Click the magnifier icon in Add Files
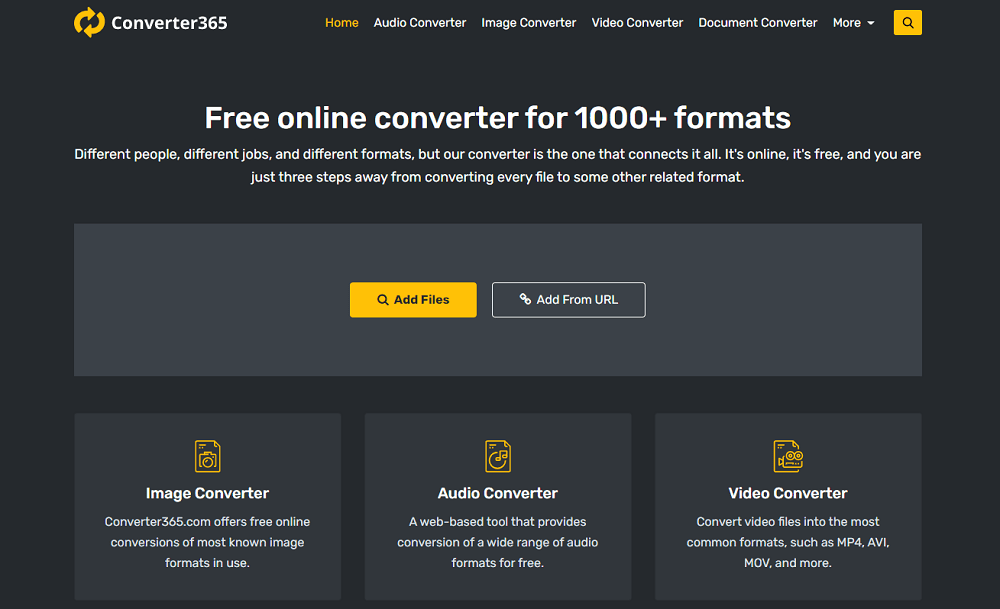The width and height of the screenshot is (1000, 609). point(383,300)
